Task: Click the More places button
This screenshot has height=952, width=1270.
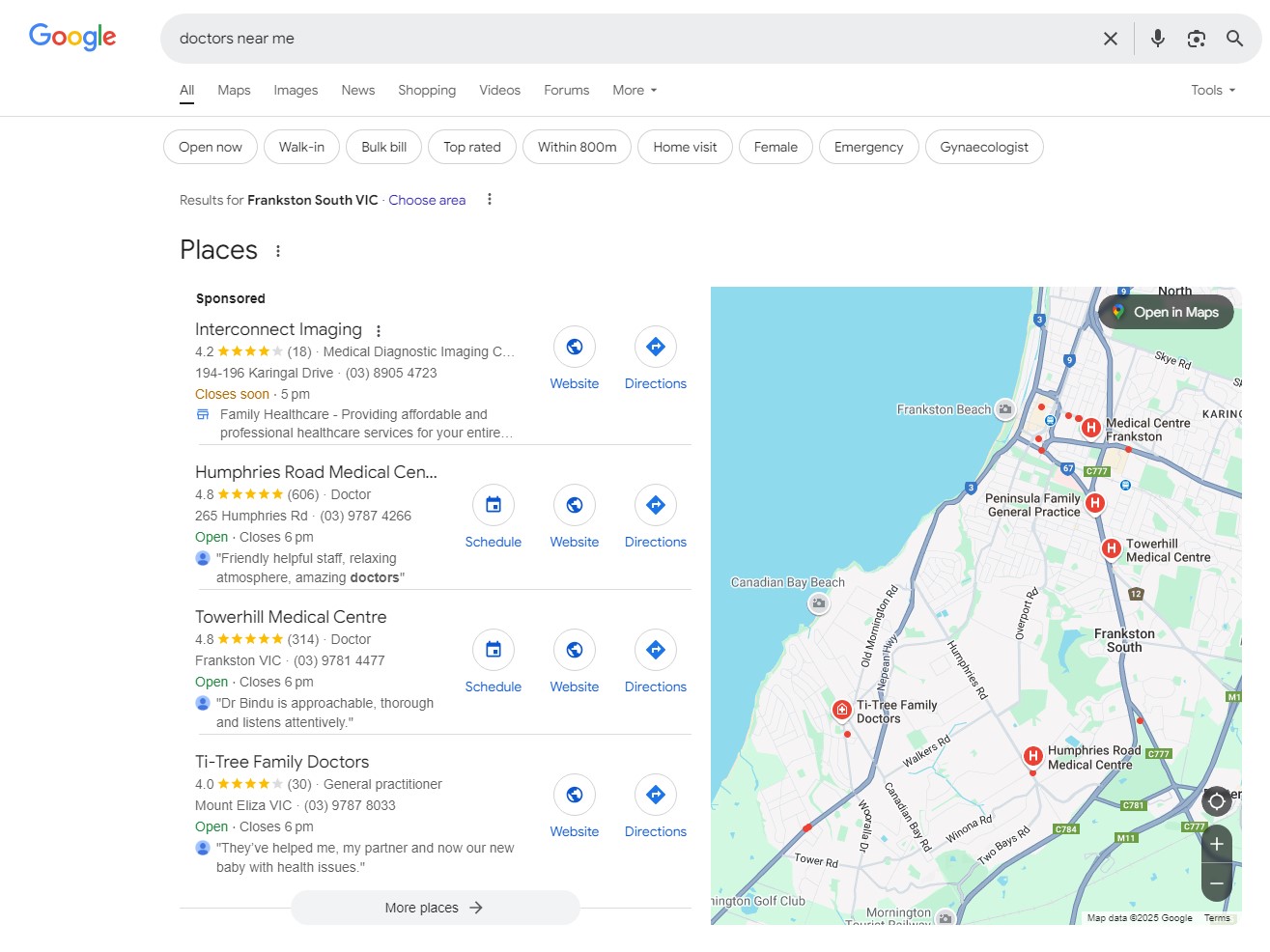Action: coord(435,908)
